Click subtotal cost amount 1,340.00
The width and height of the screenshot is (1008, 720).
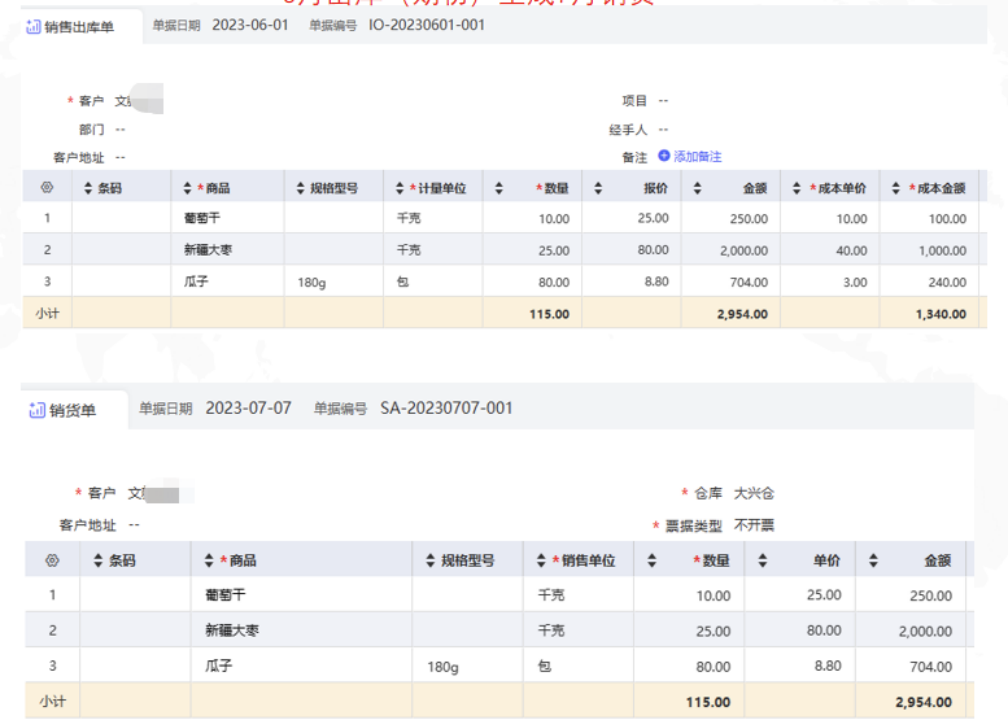click(941, 314)
